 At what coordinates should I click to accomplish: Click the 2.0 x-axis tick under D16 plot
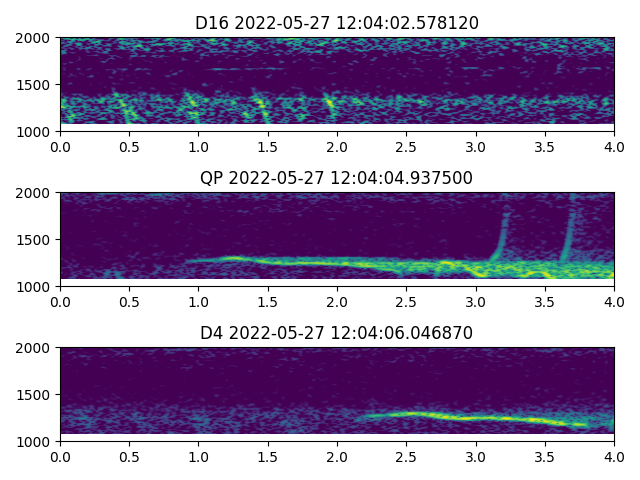337,146
